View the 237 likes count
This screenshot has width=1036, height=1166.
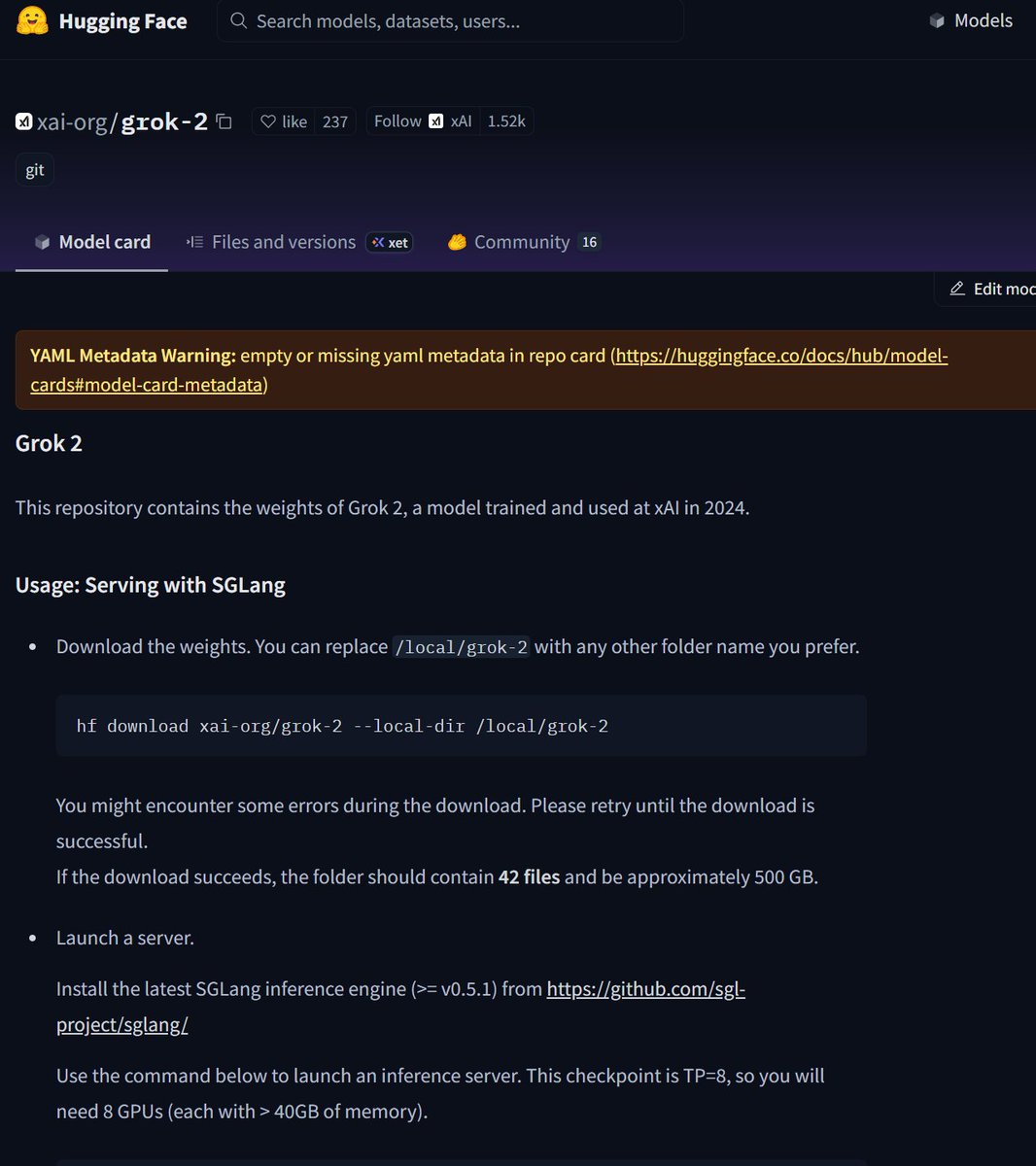pyautogui.click(x=335, y=121)
